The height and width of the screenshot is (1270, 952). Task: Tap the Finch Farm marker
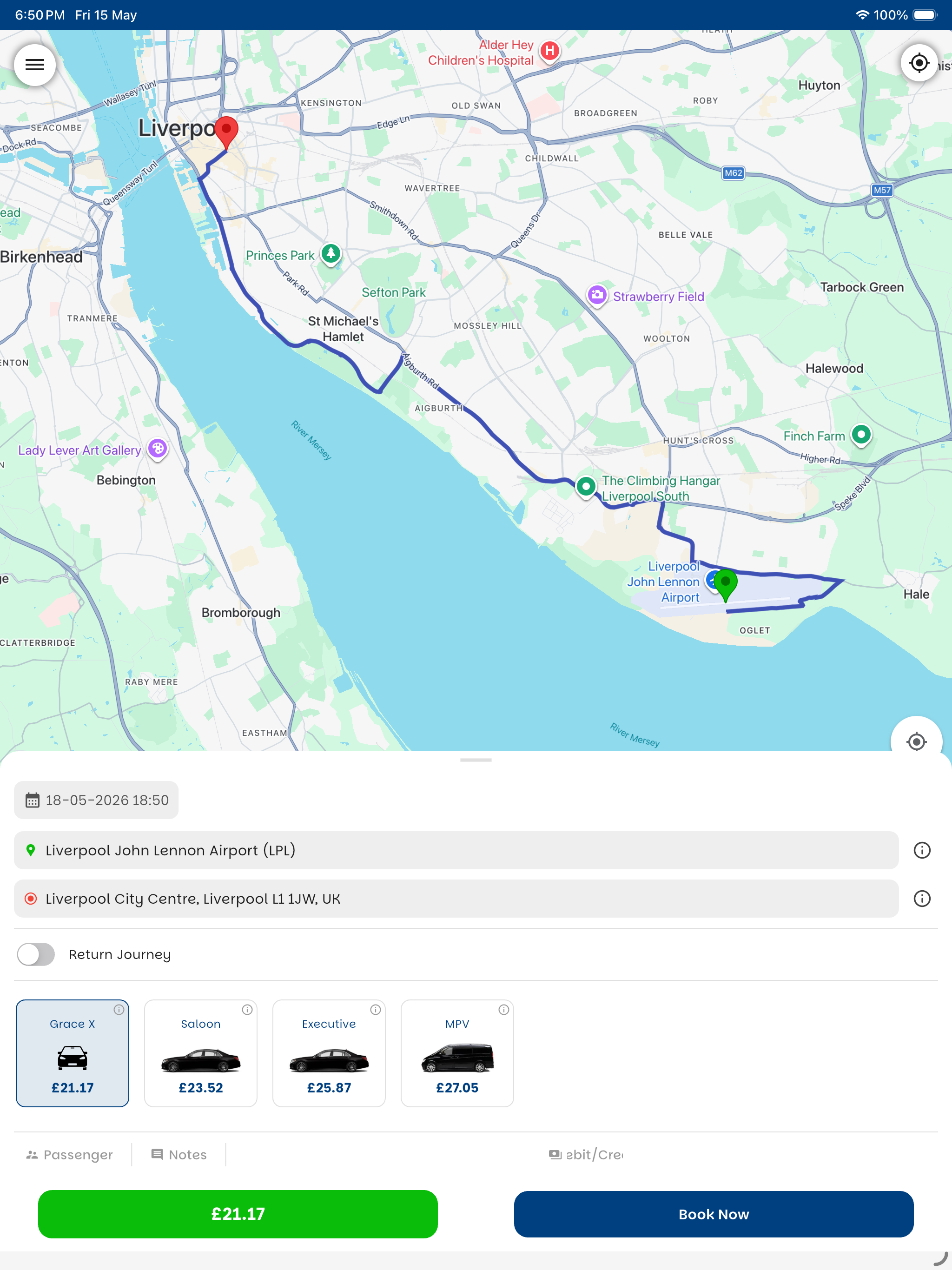pos(861,435)
